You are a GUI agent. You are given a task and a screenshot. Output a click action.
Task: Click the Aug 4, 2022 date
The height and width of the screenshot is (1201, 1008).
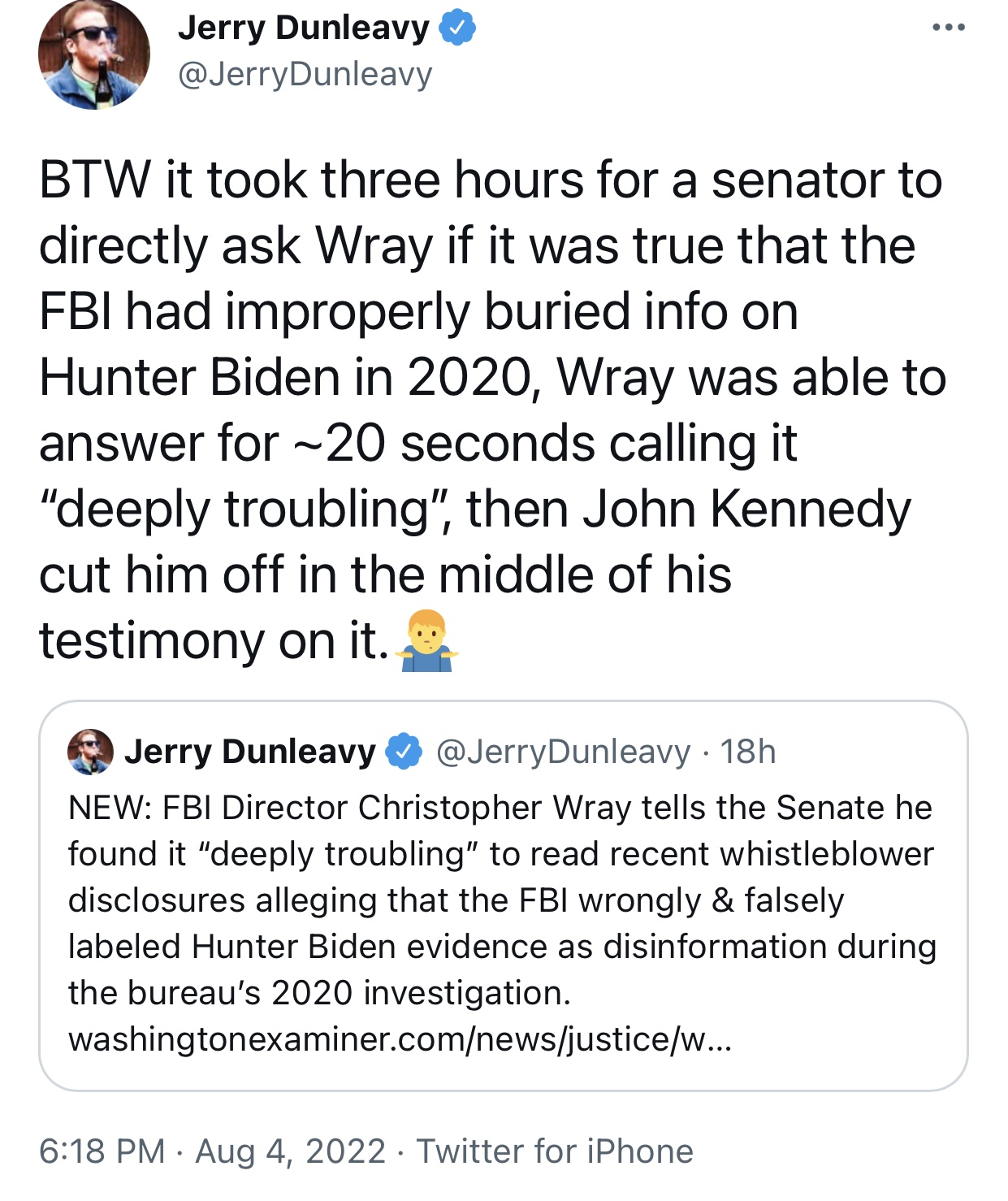click(290, 1151)
